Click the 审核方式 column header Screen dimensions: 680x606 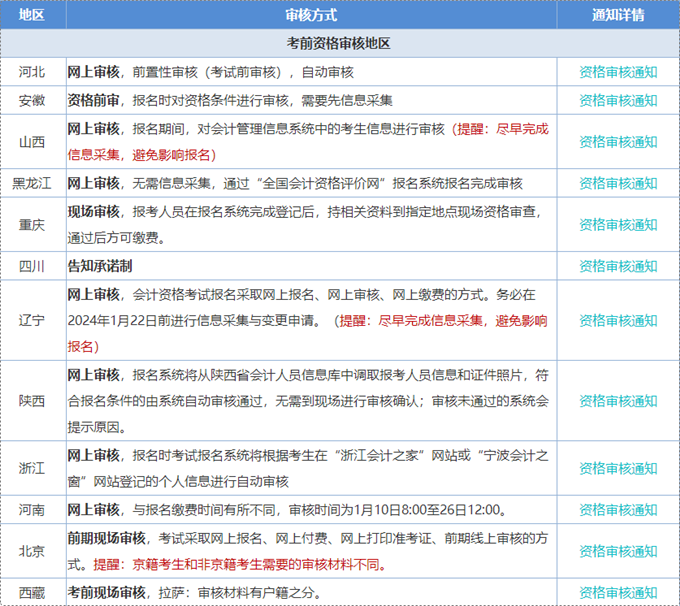coord(311,15)
